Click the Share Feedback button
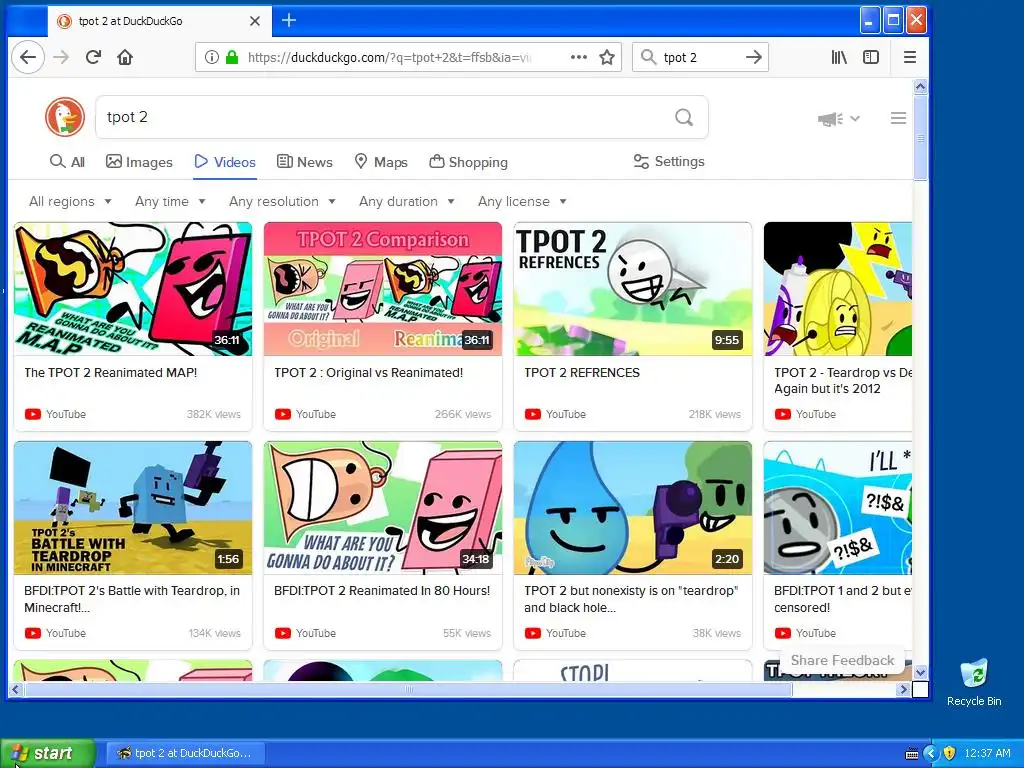 pos(842,660)
